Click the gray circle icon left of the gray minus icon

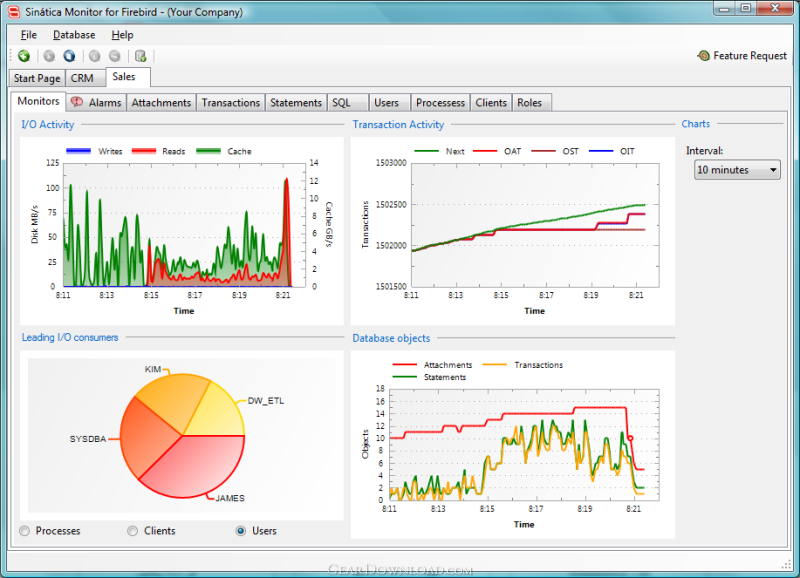[x=94, y=56]
